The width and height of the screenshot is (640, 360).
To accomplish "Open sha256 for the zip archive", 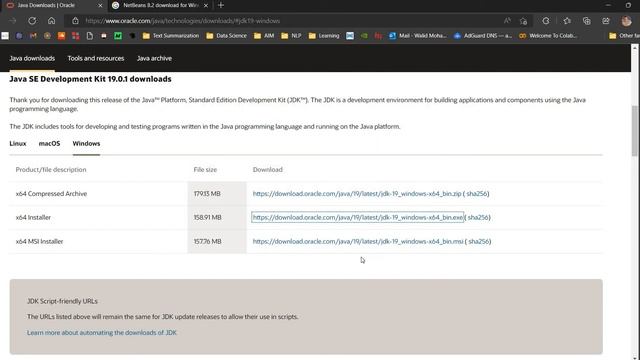I will 477,193.
